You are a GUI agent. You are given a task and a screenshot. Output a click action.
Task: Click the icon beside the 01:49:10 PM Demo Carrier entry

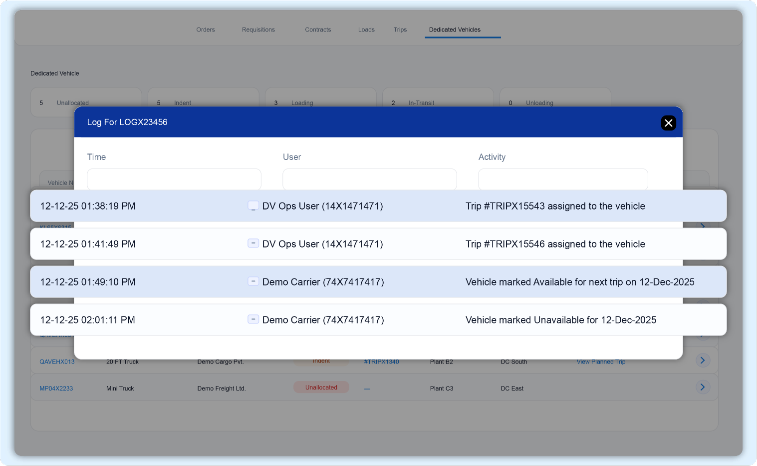252,282
